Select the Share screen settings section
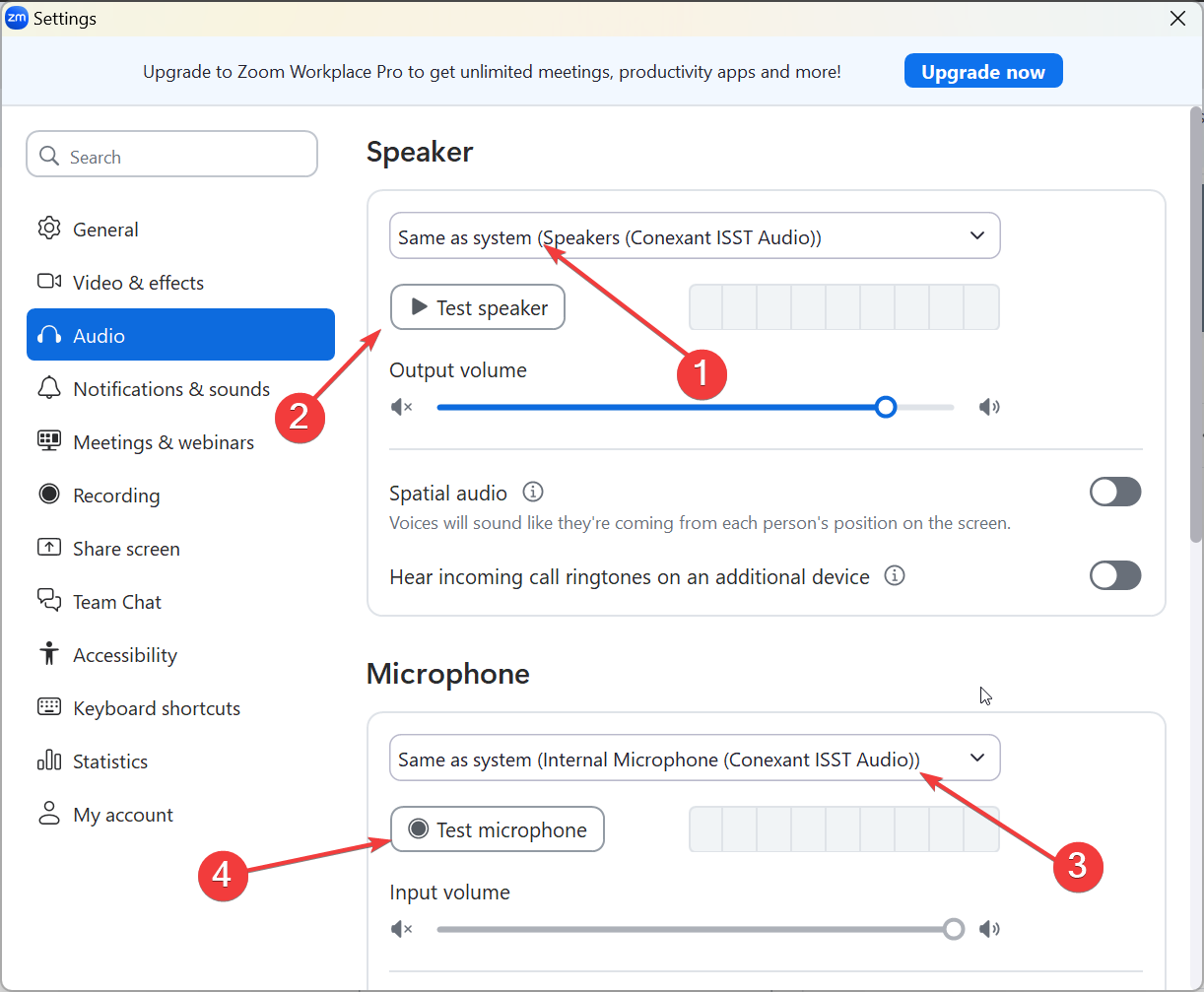Viewport: 1204px width, 992px height. coord(126,549)
